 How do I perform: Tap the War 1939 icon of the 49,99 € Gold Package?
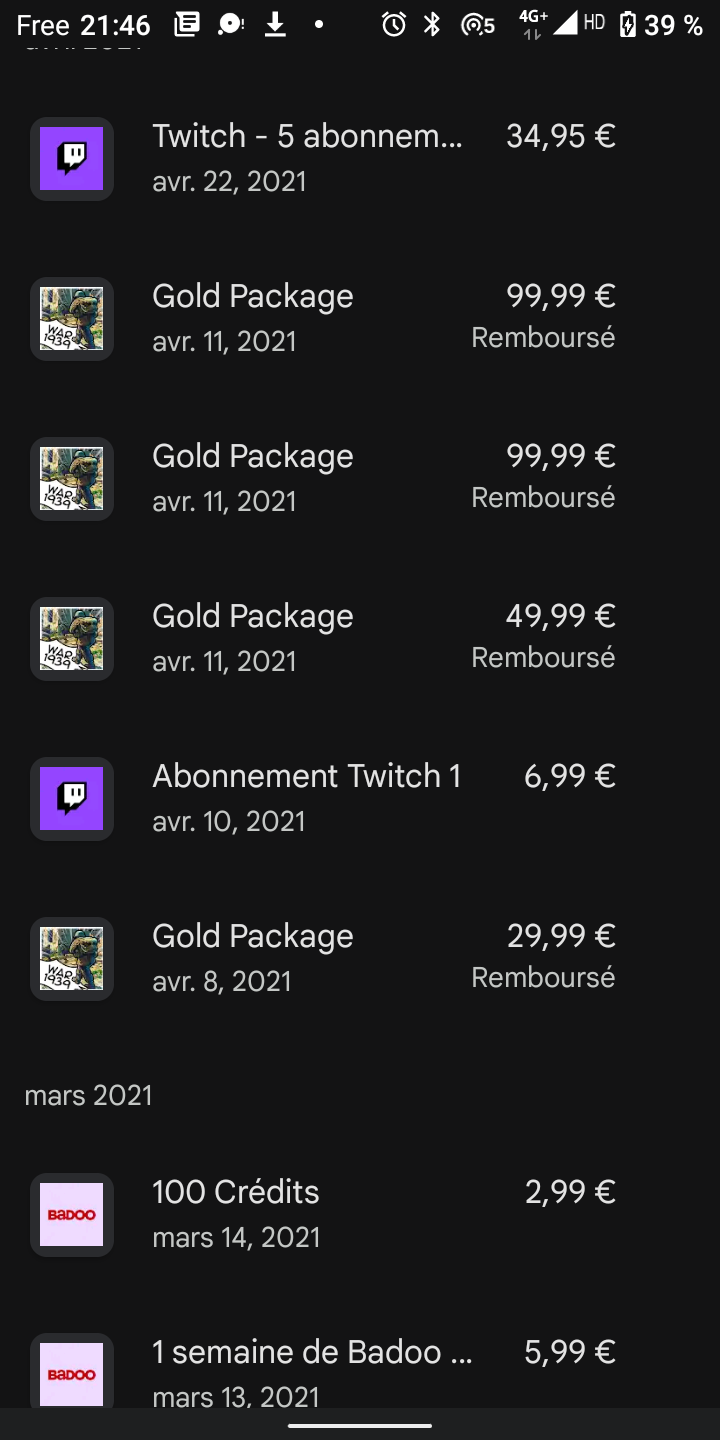(72, 639)
